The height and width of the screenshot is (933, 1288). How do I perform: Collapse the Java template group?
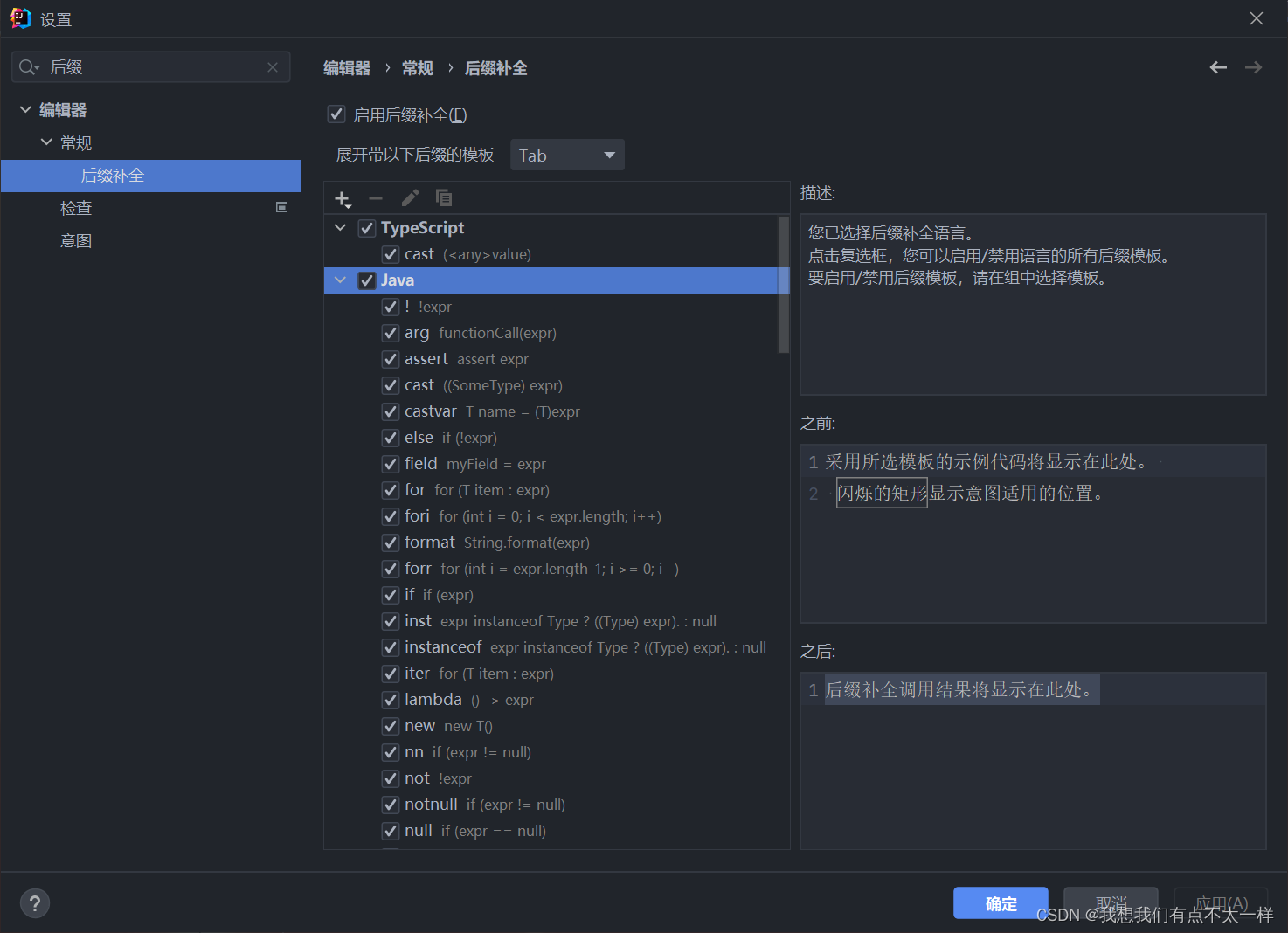coord(340,280)
